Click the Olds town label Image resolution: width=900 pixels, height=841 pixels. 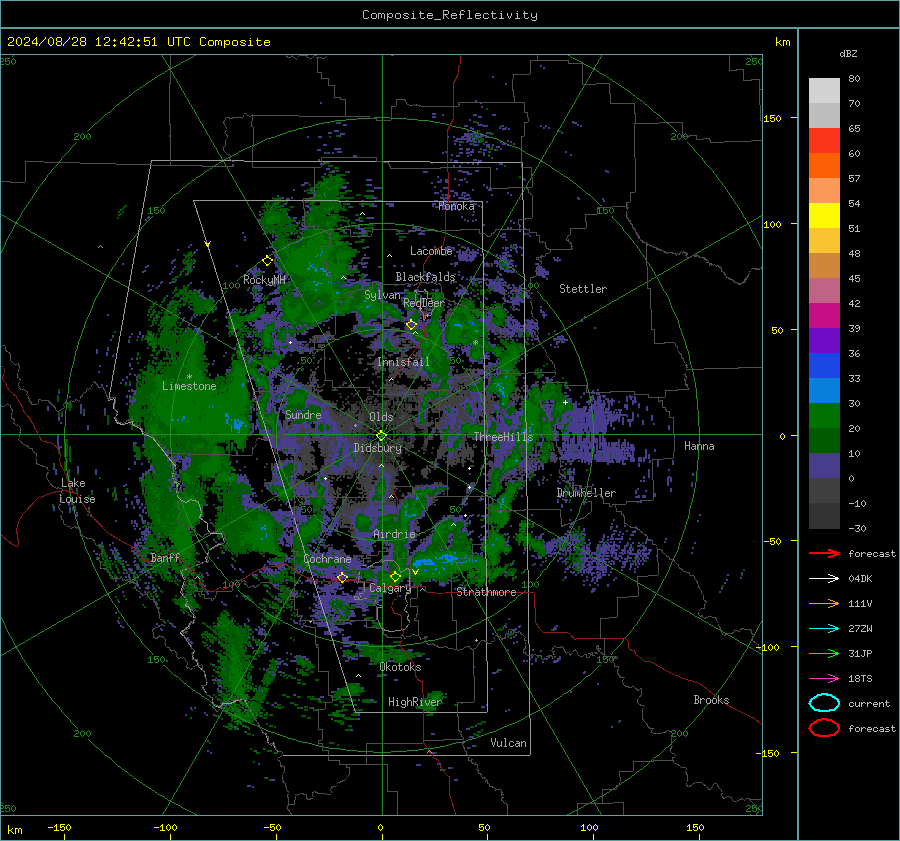pyautogui.click(x=381, y=417)
